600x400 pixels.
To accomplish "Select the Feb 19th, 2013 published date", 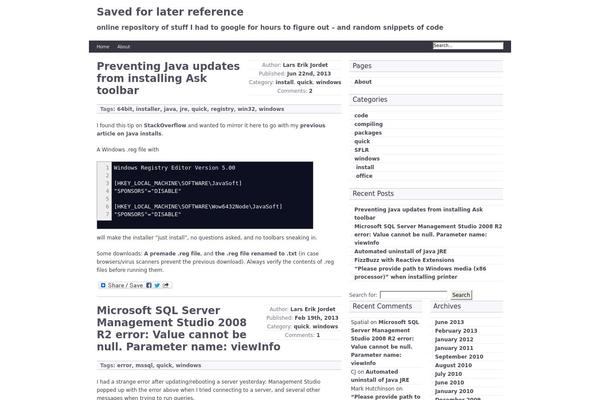I will [x=316, y=318].
